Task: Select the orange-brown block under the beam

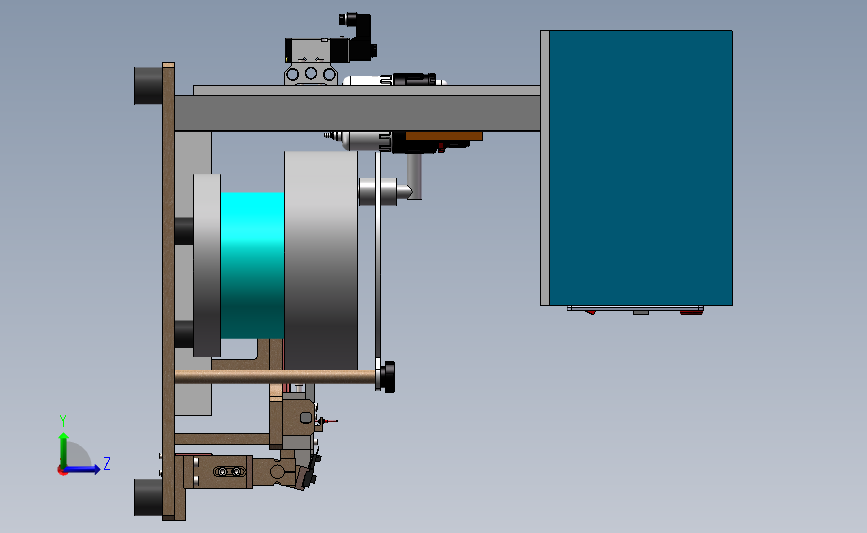Action: (x=444, y=136)
